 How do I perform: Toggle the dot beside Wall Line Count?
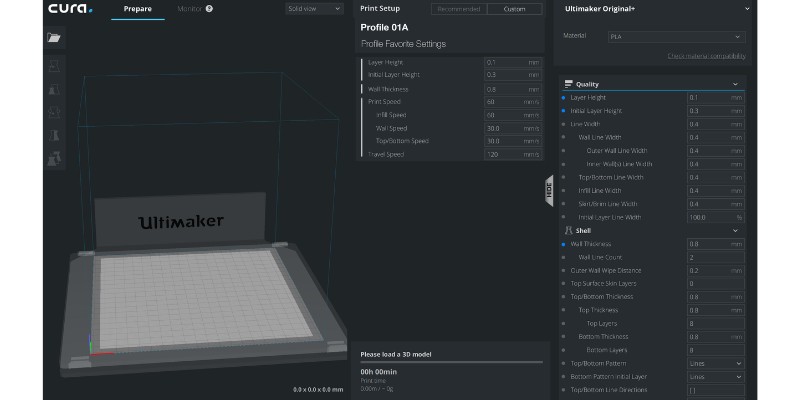pyautogui.click(x=563, y=257)
